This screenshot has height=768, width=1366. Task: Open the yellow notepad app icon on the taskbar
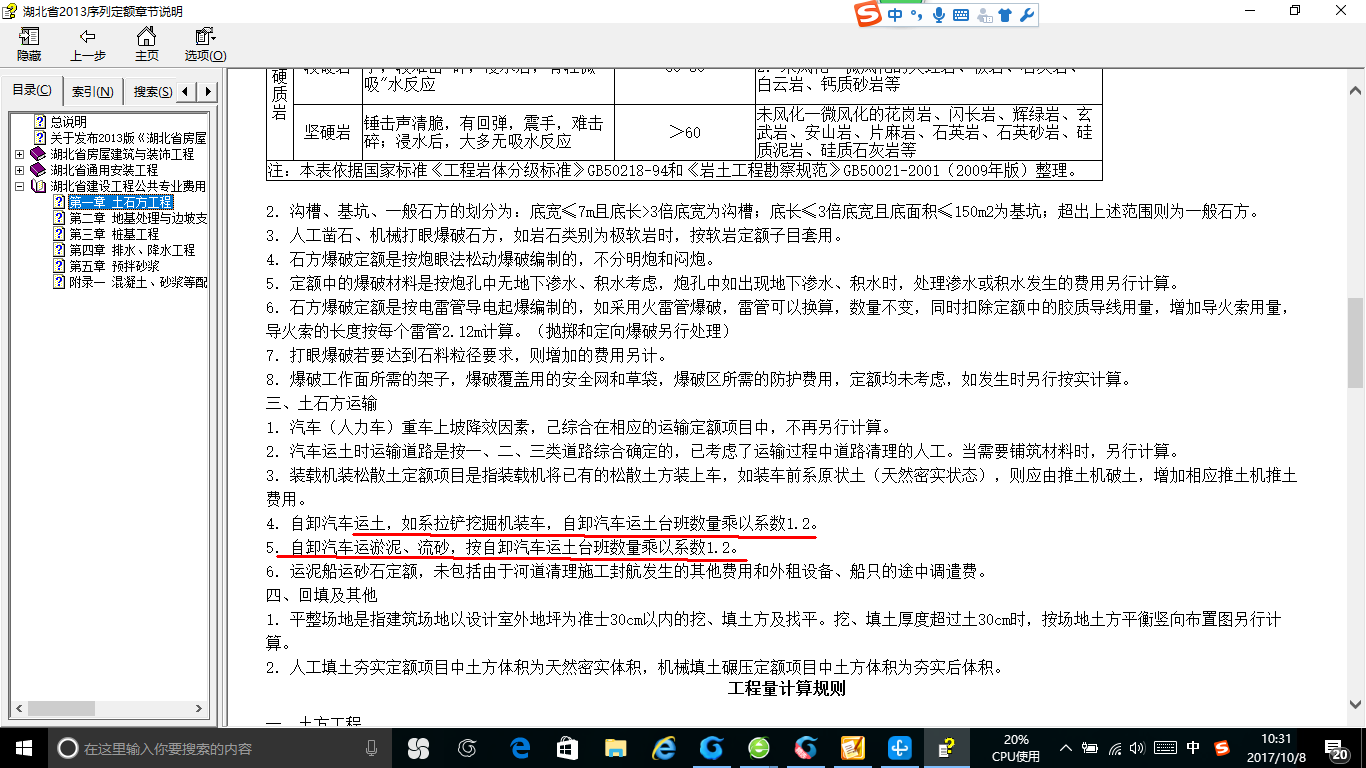coord(853,748)
